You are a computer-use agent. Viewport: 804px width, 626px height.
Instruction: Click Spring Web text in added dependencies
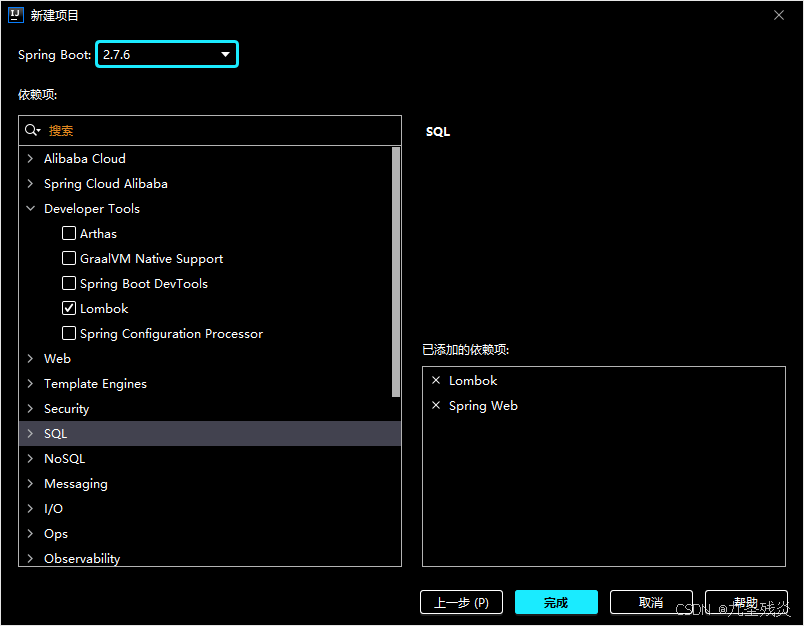[484, 406]
